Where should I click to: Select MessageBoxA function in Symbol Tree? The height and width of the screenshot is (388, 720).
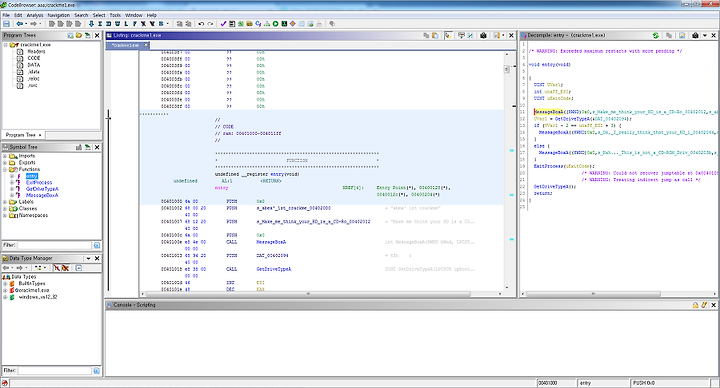(42, 196)
